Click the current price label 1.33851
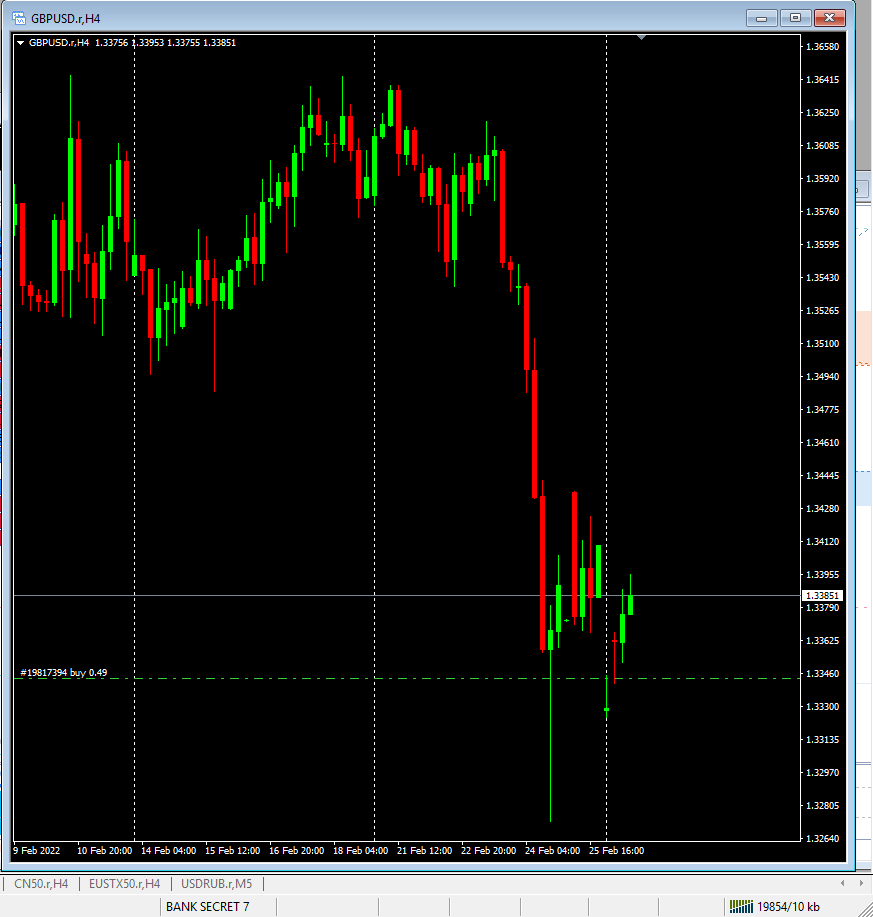 [x=822, y=595]
